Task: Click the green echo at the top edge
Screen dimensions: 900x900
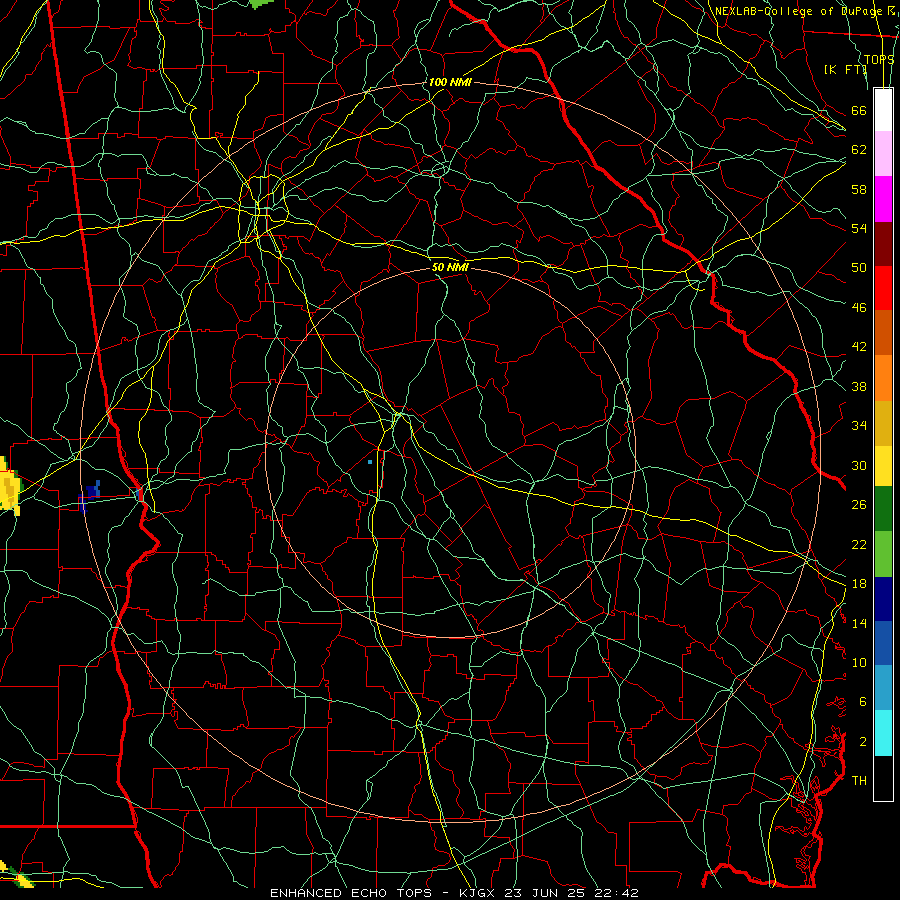Action: pyautogui.click(x=262, y=3)
